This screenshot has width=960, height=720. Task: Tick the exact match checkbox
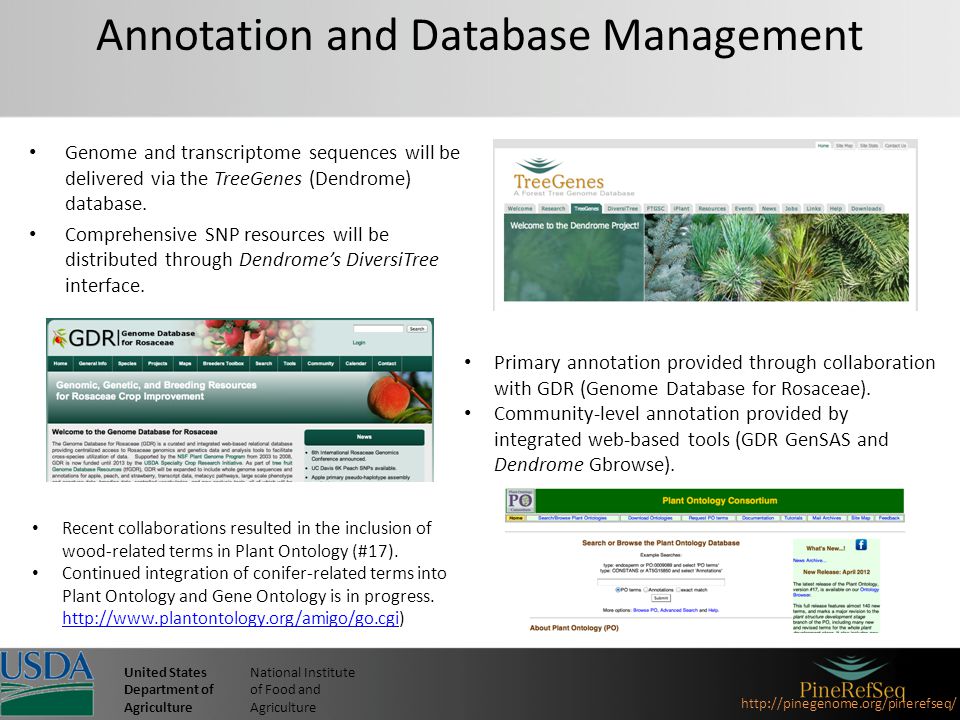coord(678,590)
